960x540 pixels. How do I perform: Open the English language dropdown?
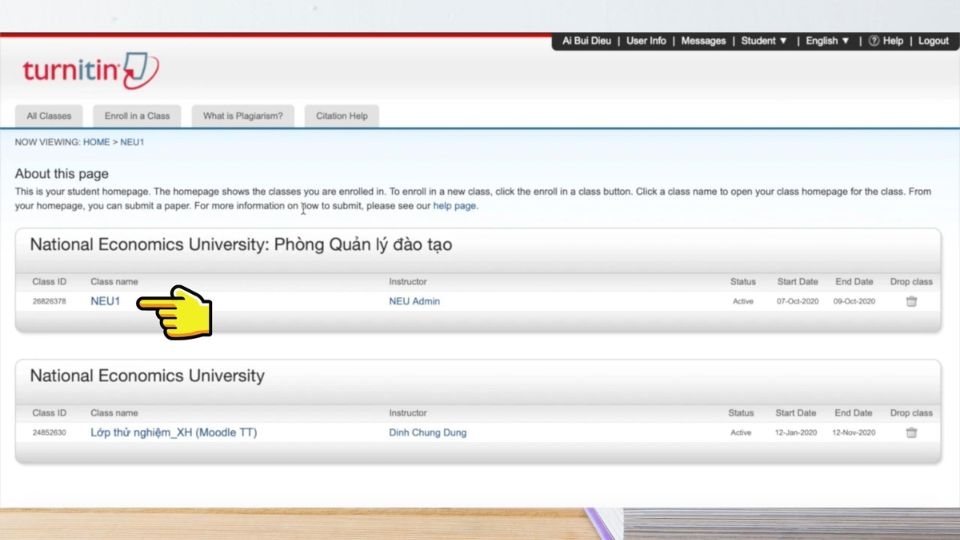[x=827, y=41]
